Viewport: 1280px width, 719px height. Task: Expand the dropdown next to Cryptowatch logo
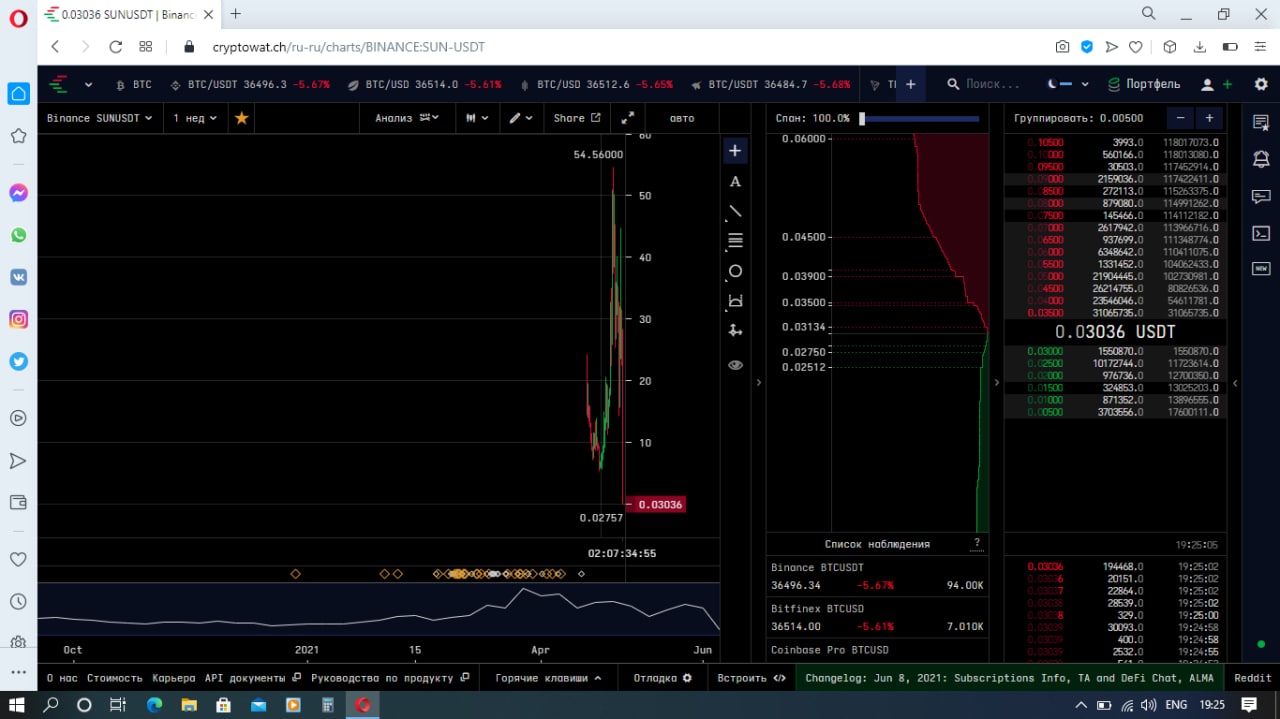88,85
